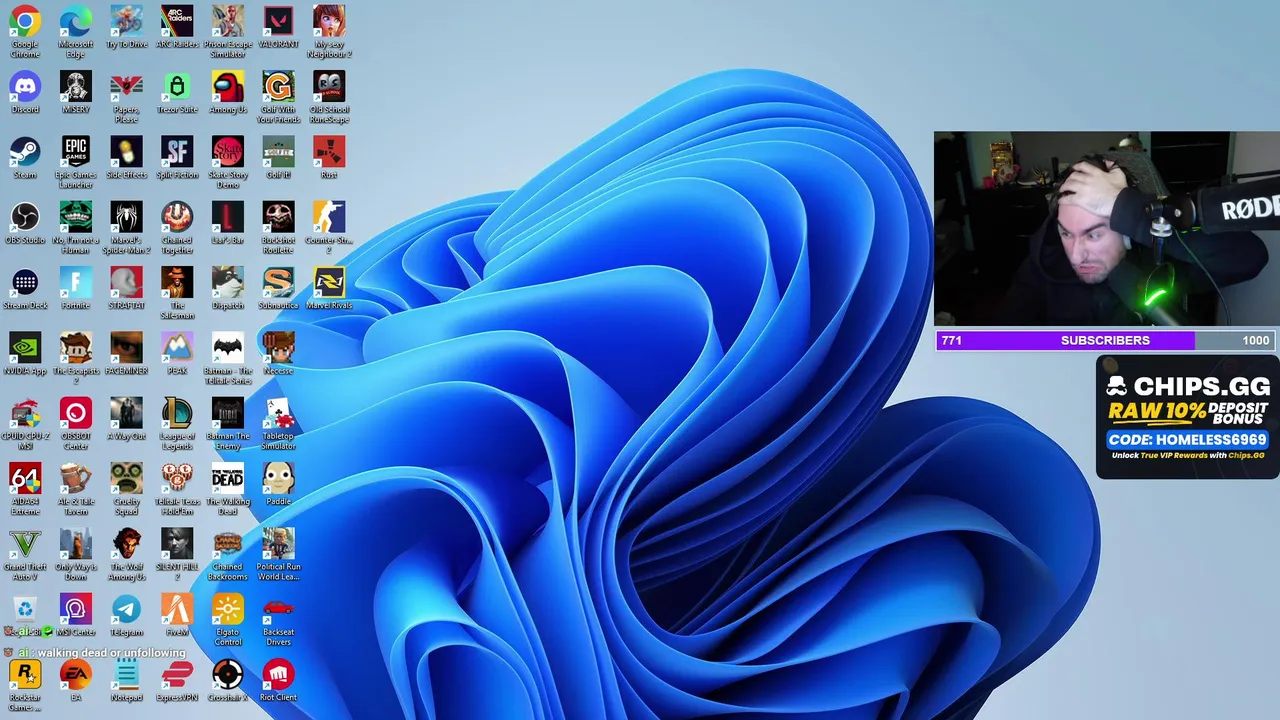Open the ARC Raiders shortcut

pyautogui.click(x=177, y=21)
